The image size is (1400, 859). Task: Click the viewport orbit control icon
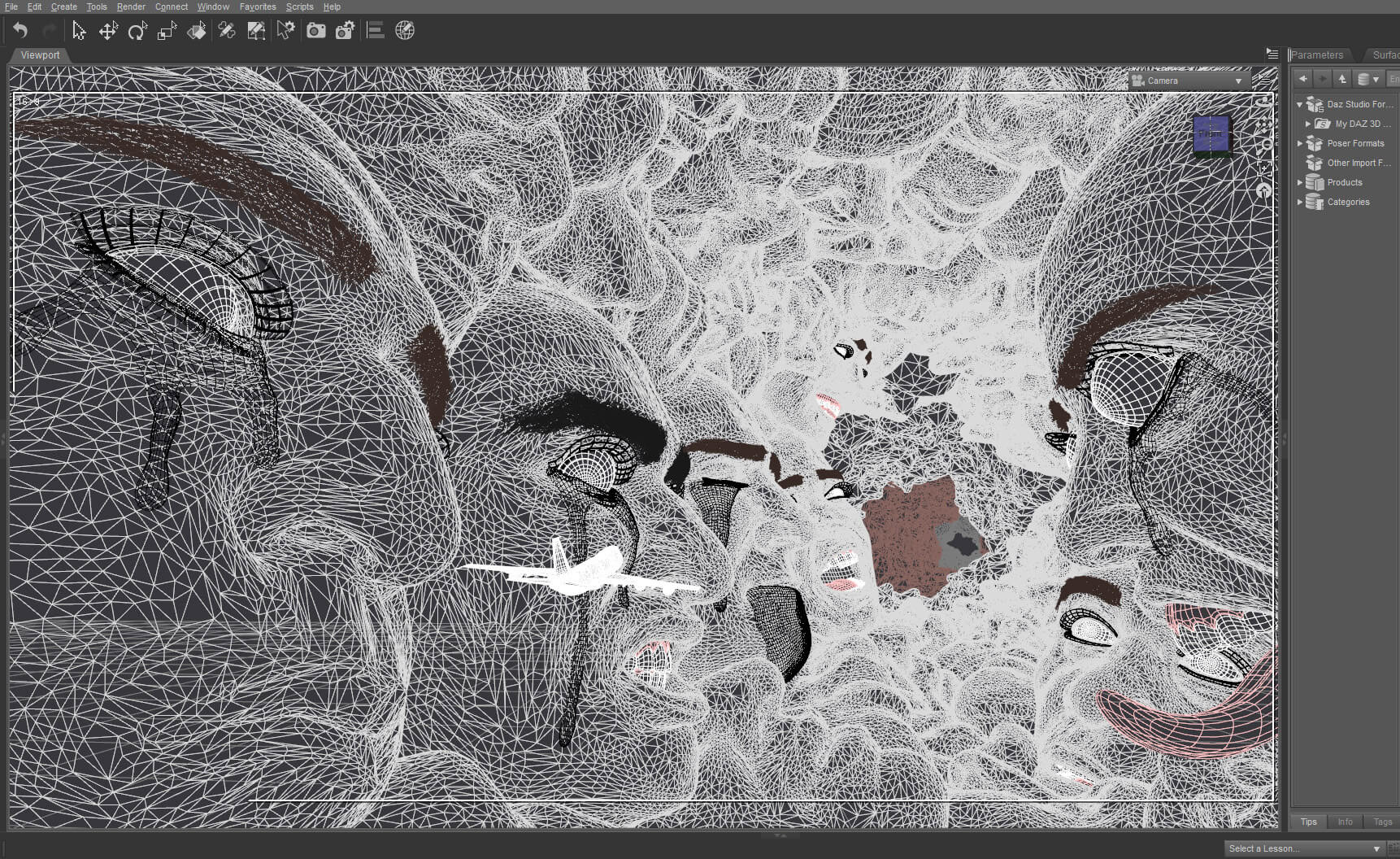point(1263,102)
